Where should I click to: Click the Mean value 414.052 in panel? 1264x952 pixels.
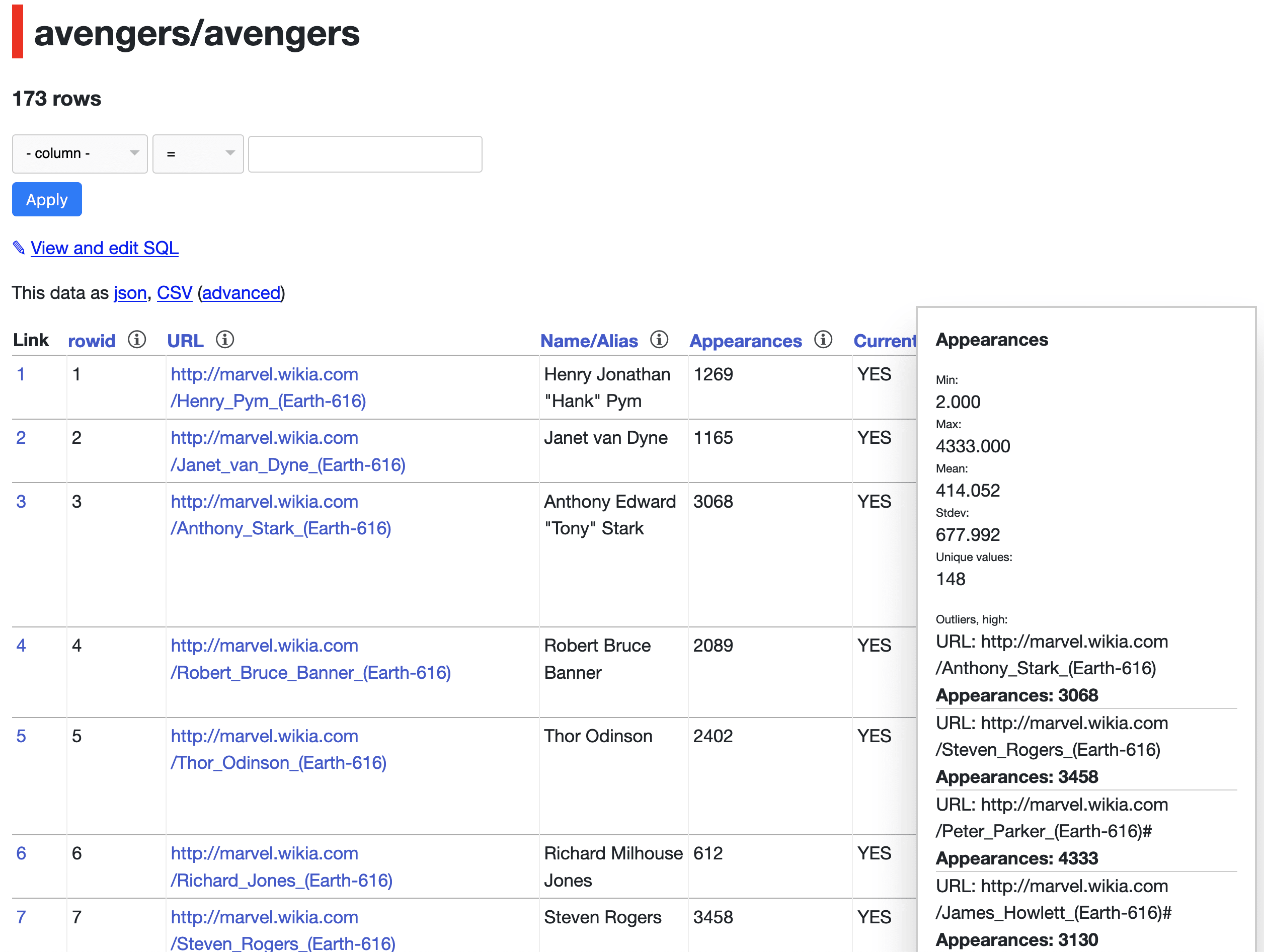click(968, 490)
